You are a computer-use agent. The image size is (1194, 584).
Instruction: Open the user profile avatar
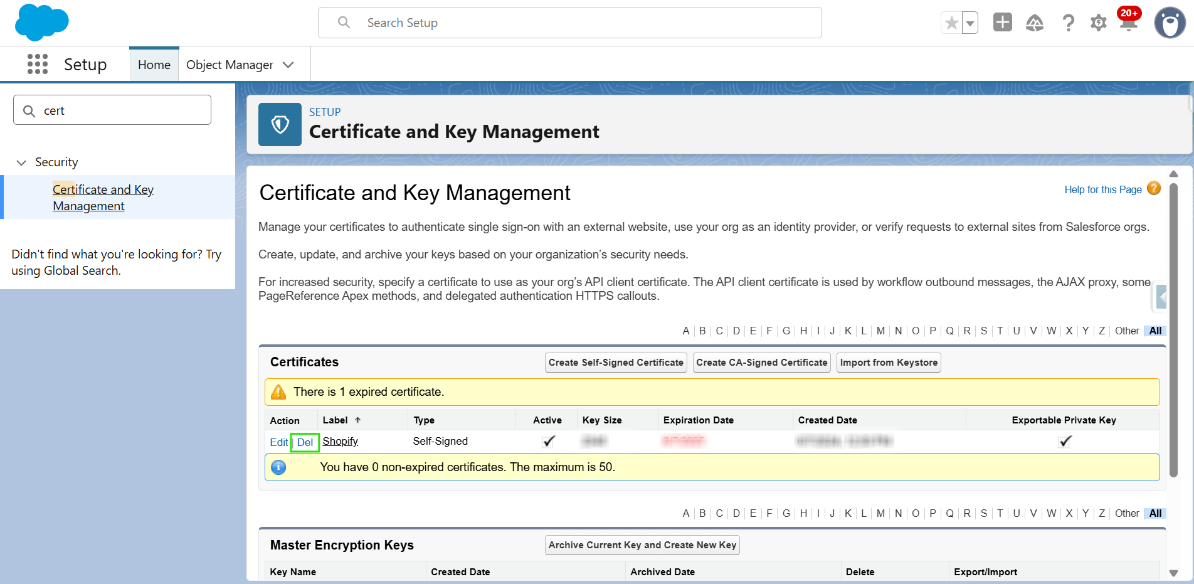pyautogui.click(x=1169, y=22)
